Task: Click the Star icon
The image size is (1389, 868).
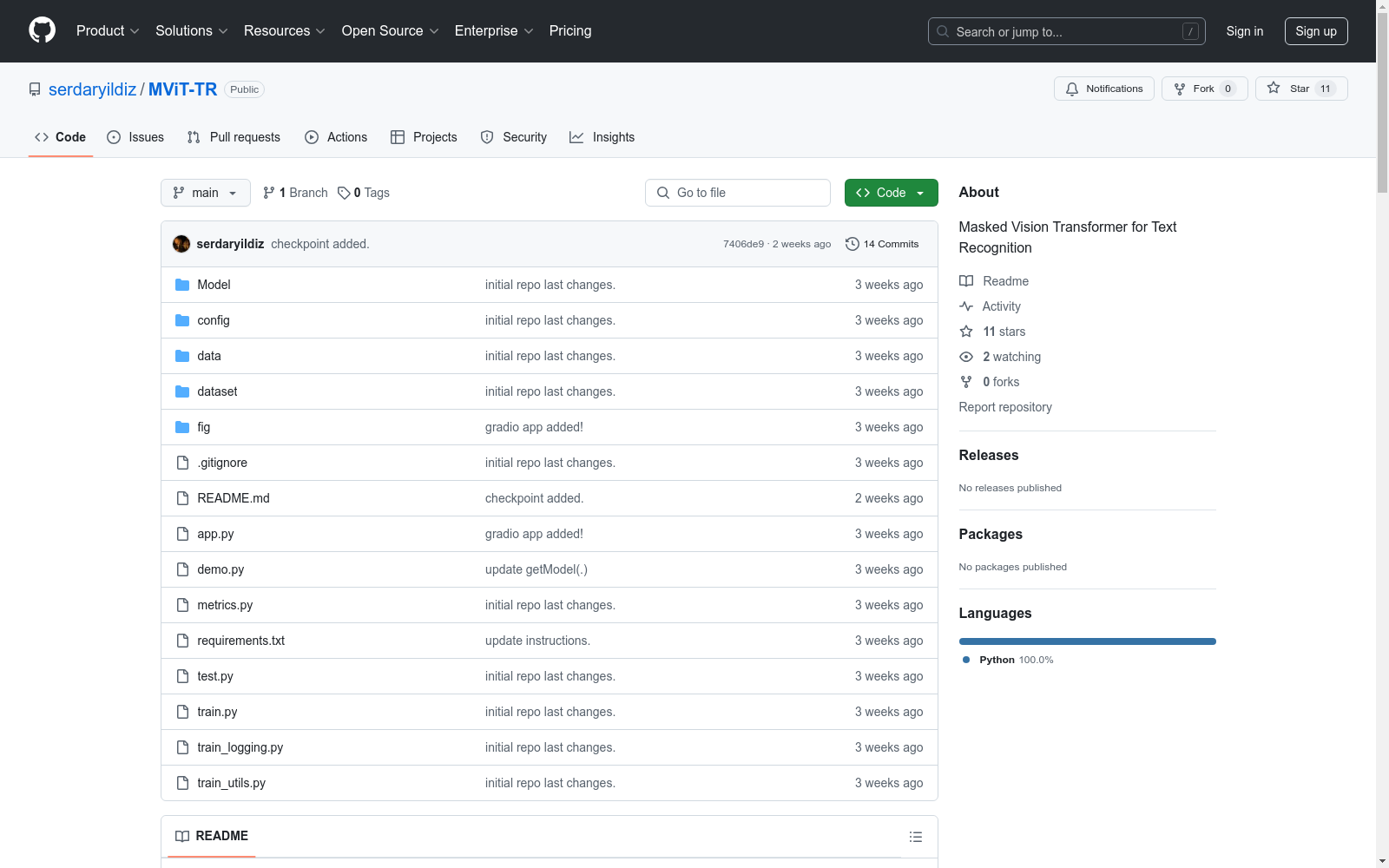Action: pos(1274,88)
